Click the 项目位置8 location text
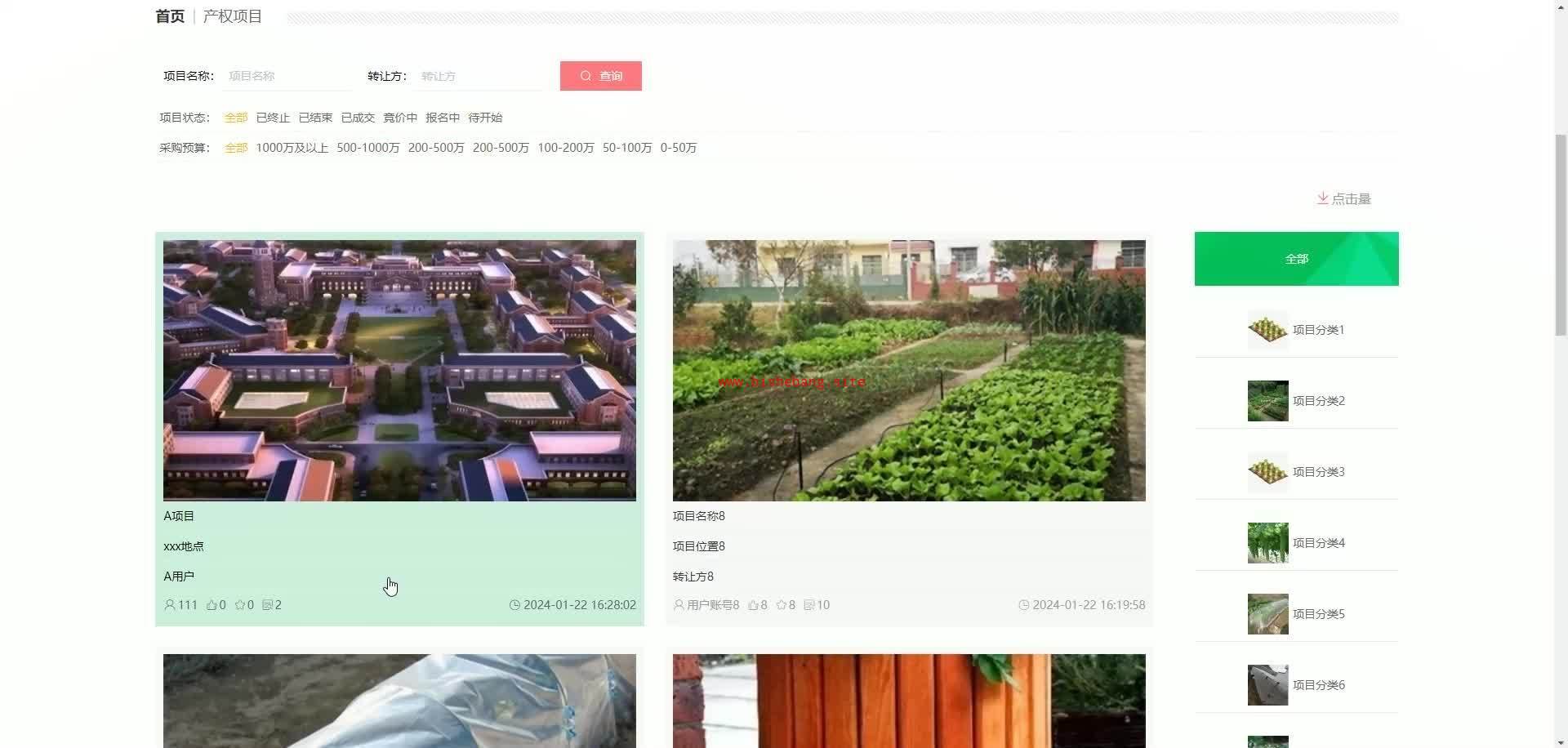This screenshot has height=748, width=1568. pyautogui.click(x=699, y=546)
